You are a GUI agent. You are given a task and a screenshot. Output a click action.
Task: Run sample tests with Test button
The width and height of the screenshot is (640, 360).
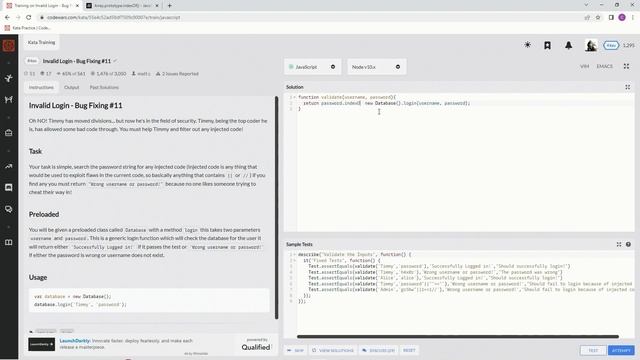pyautogui.click(x=593, y=350)
